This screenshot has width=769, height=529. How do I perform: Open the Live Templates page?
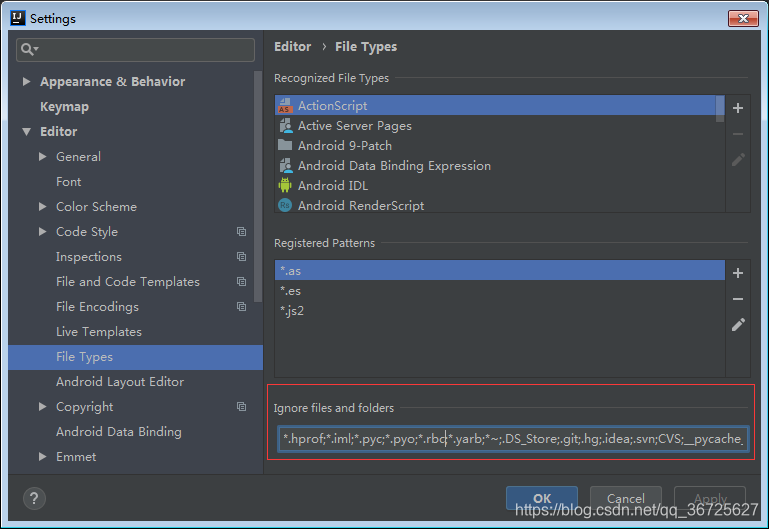(99, 331)
